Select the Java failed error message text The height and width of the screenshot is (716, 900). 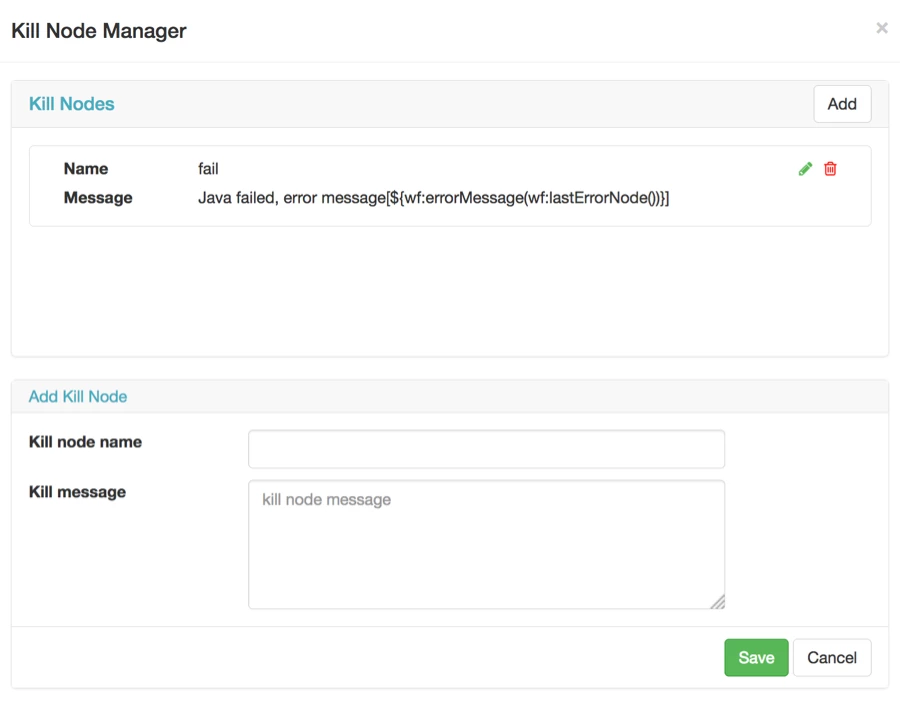point(433,198)
